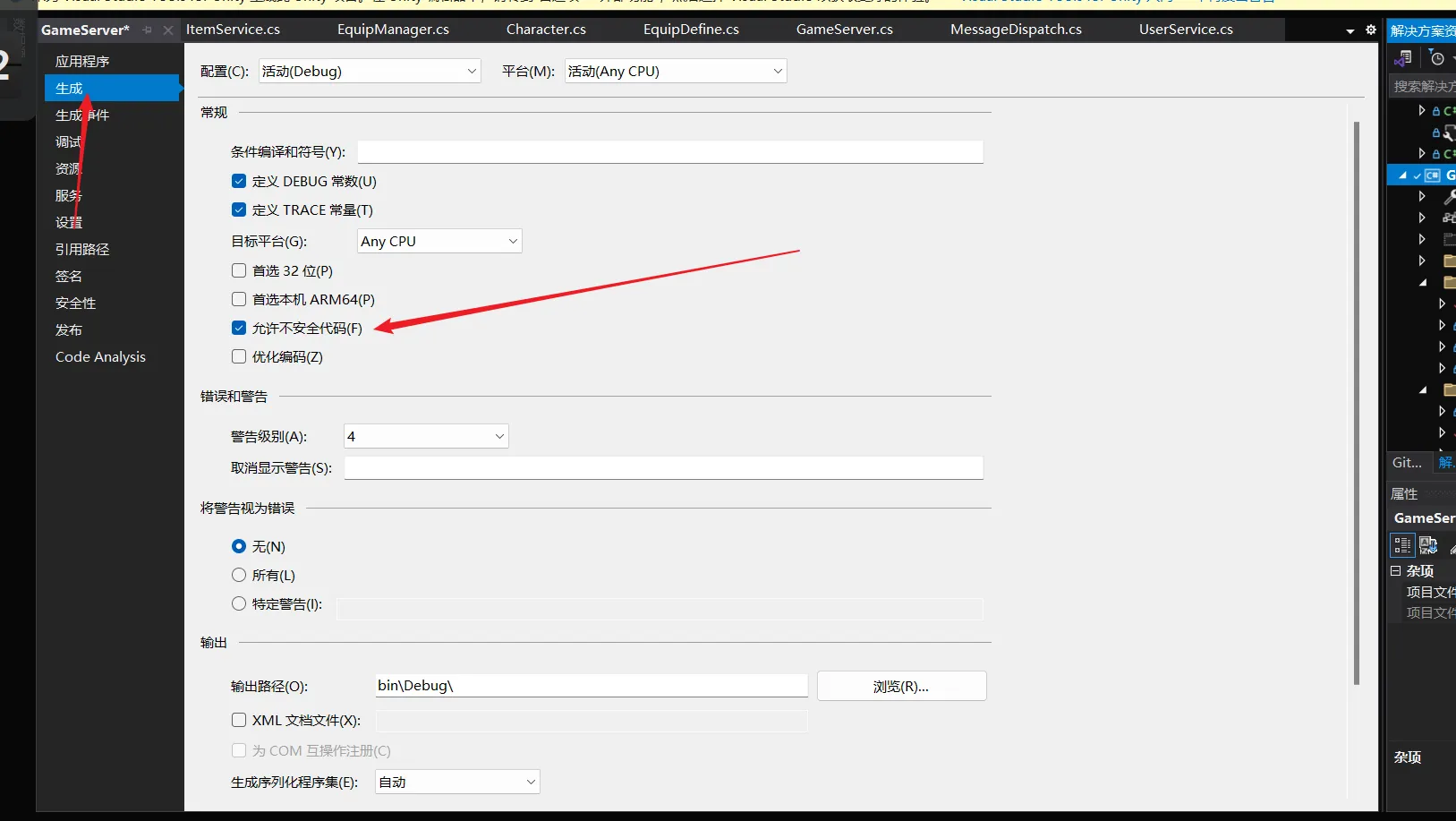The image size is (1456, 821).
Task: Uncheck 允许不安全代码 checkbox
Action: (239, 328)
